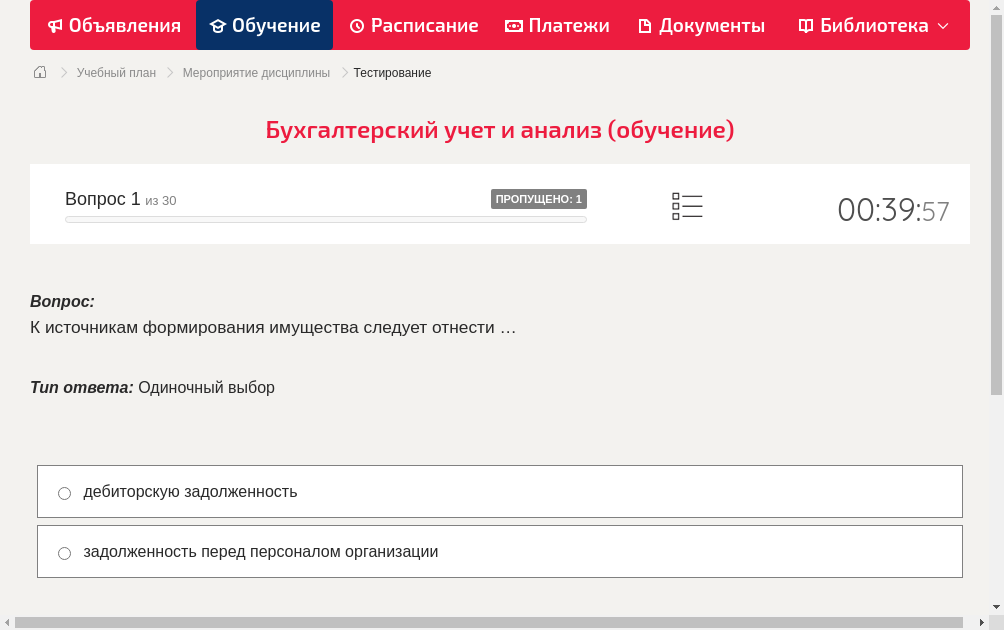The image size is (1004, 630).
Task: Click the megaphone icon on Объявления
Action: pyautogui.click(x=55, y=25)
